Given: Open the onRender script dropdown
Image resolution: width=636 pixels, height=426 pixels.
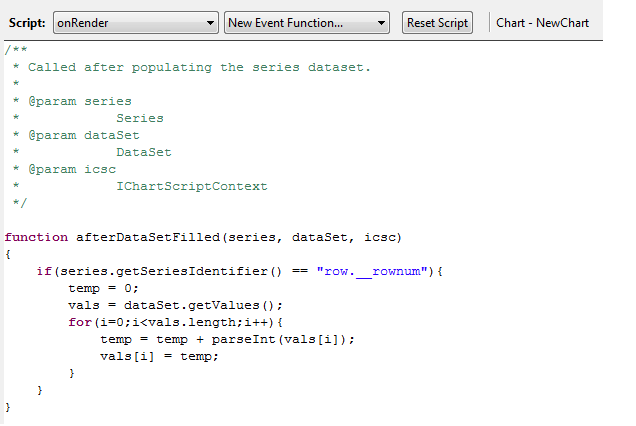Looking at the screenshot, I should pos(135,23).
